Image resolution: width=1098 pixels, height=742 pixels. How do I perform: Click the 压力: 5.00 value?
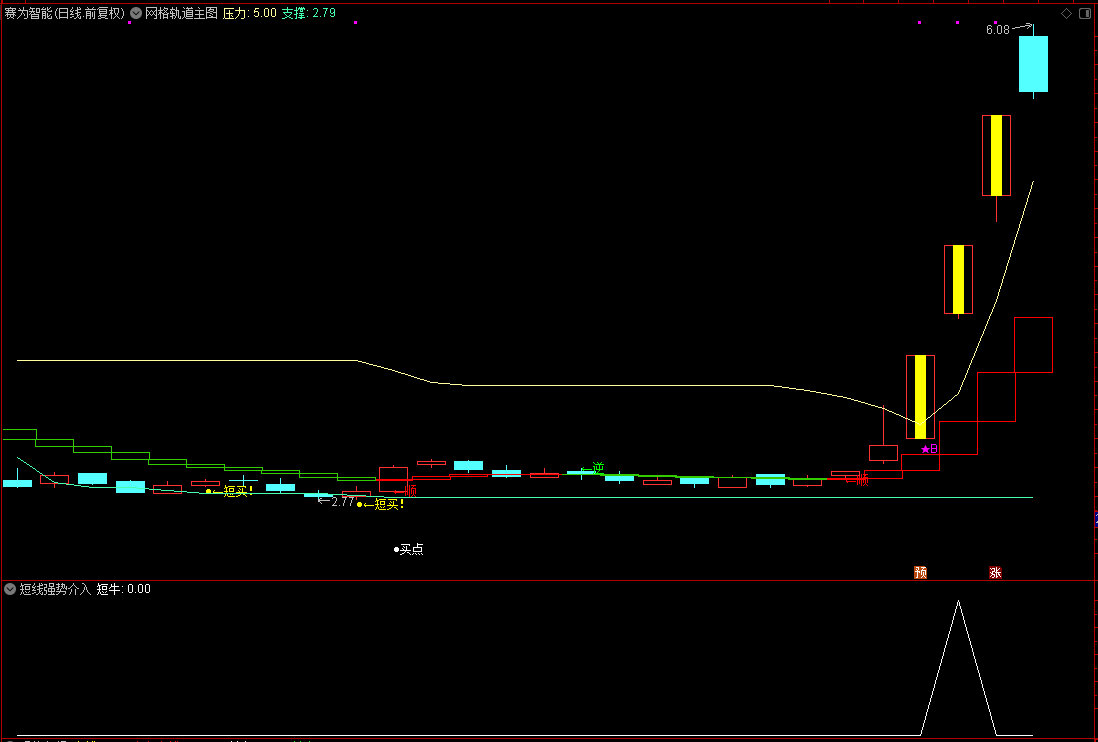249,13
